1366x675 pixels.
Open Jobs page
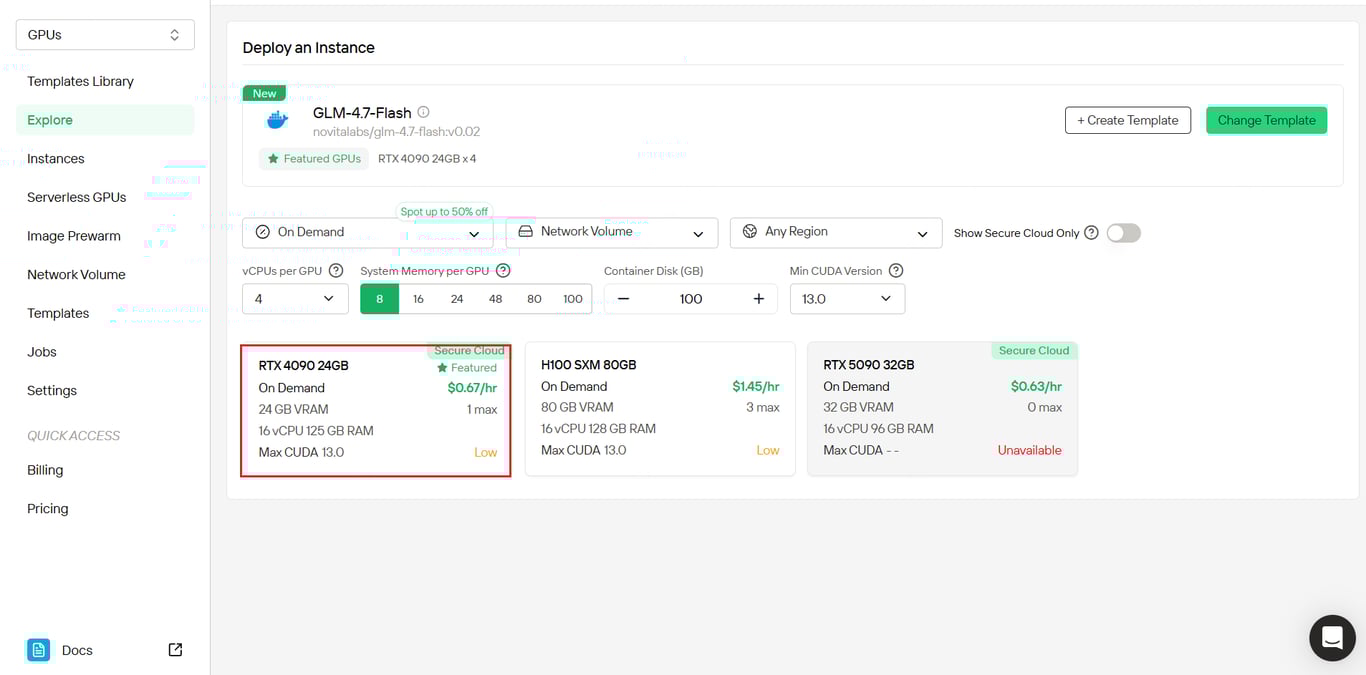click(42, 352)
